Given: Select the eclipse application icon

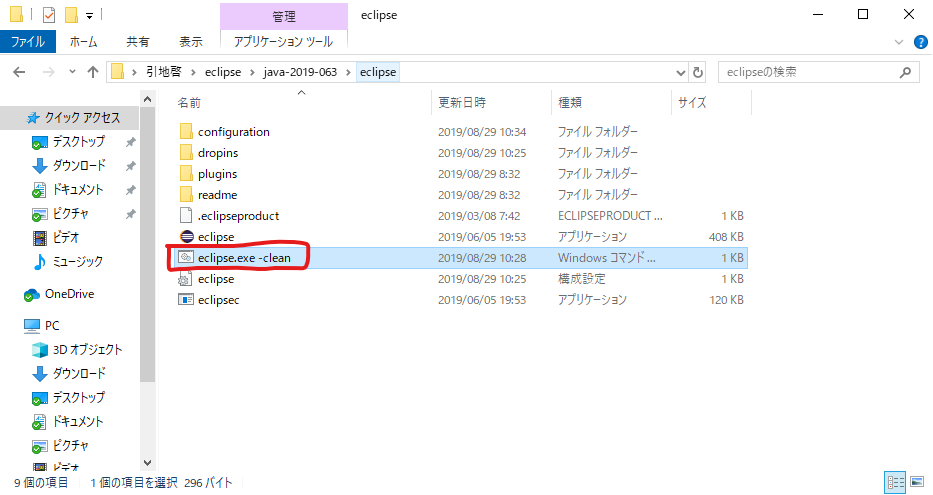Looking at the screenshot, I should [x=186, y=237].
